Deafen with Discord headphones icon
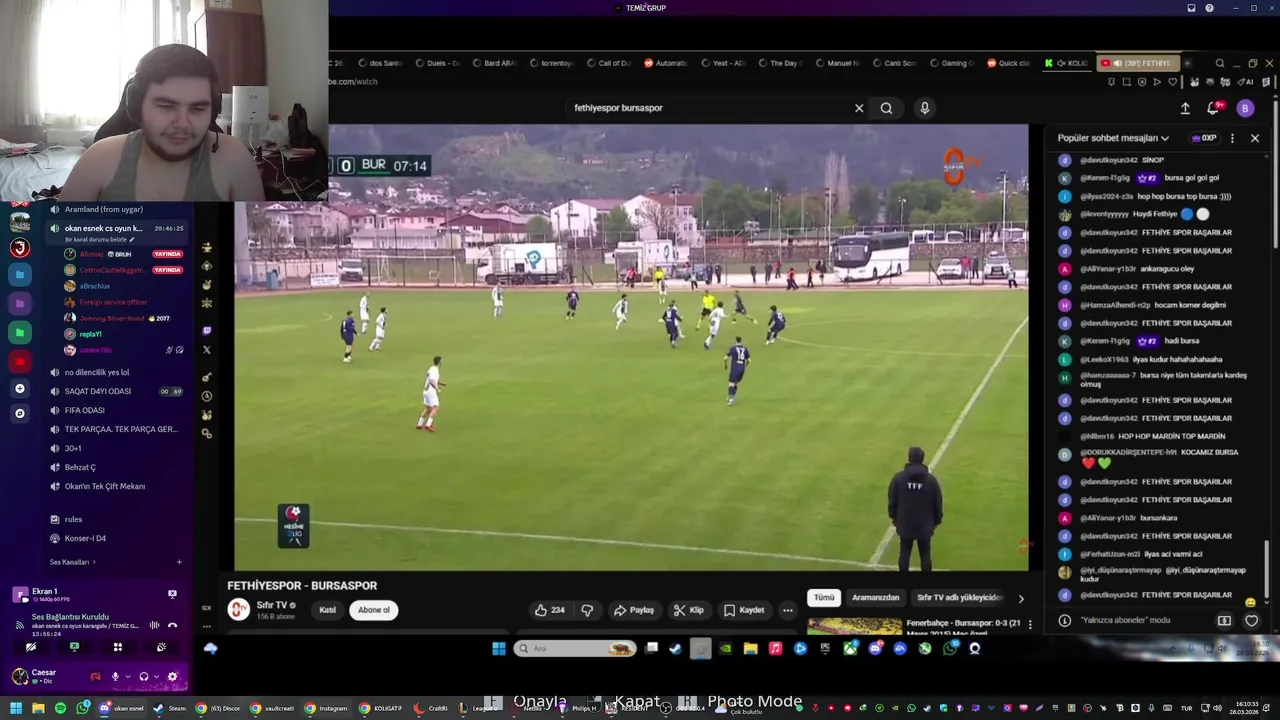The image size is (1280, 720). [144, 677]
